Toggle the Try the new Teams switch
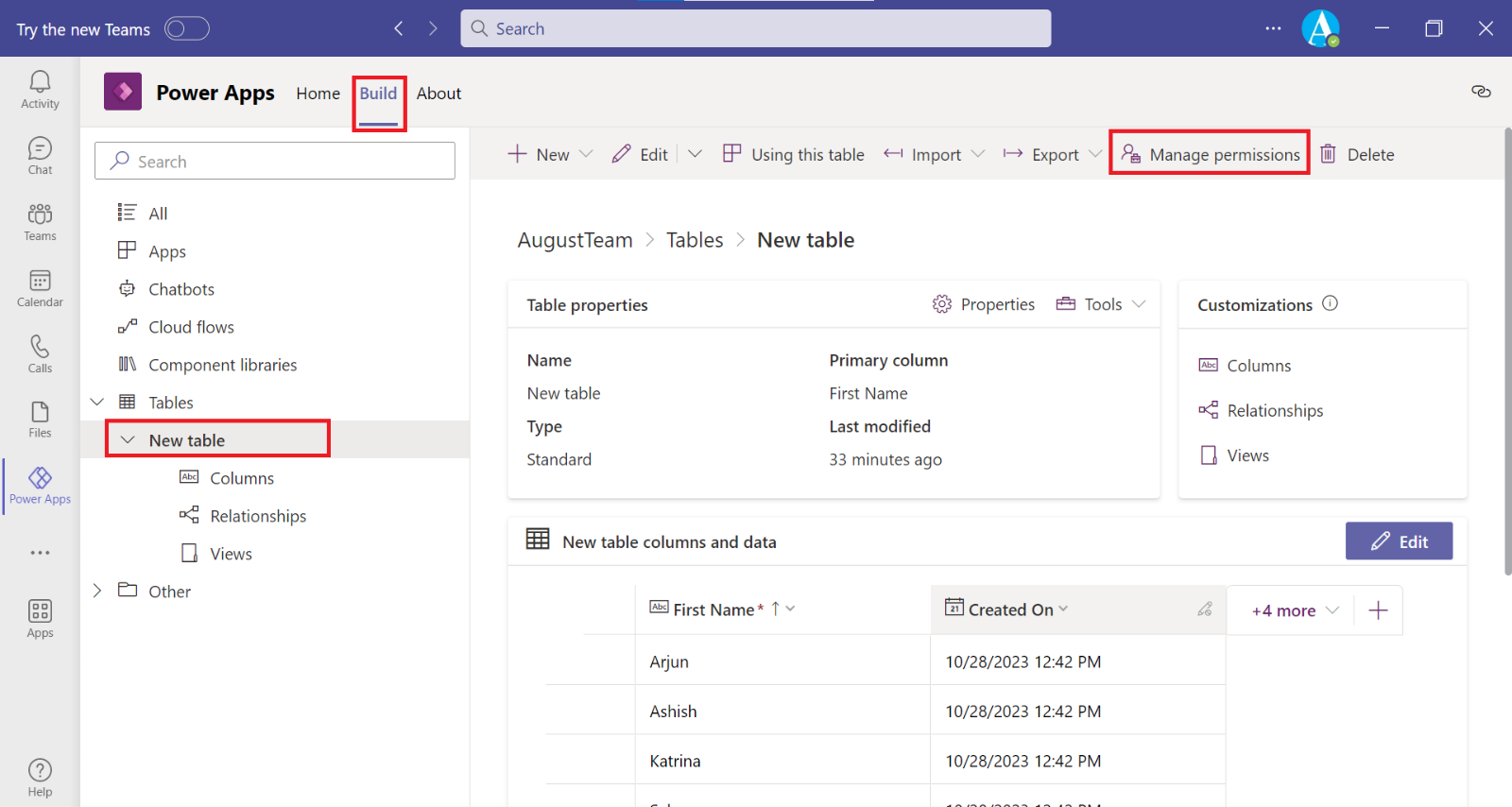The height and width of the screenshot is (807, 1512). click(186, 29)
